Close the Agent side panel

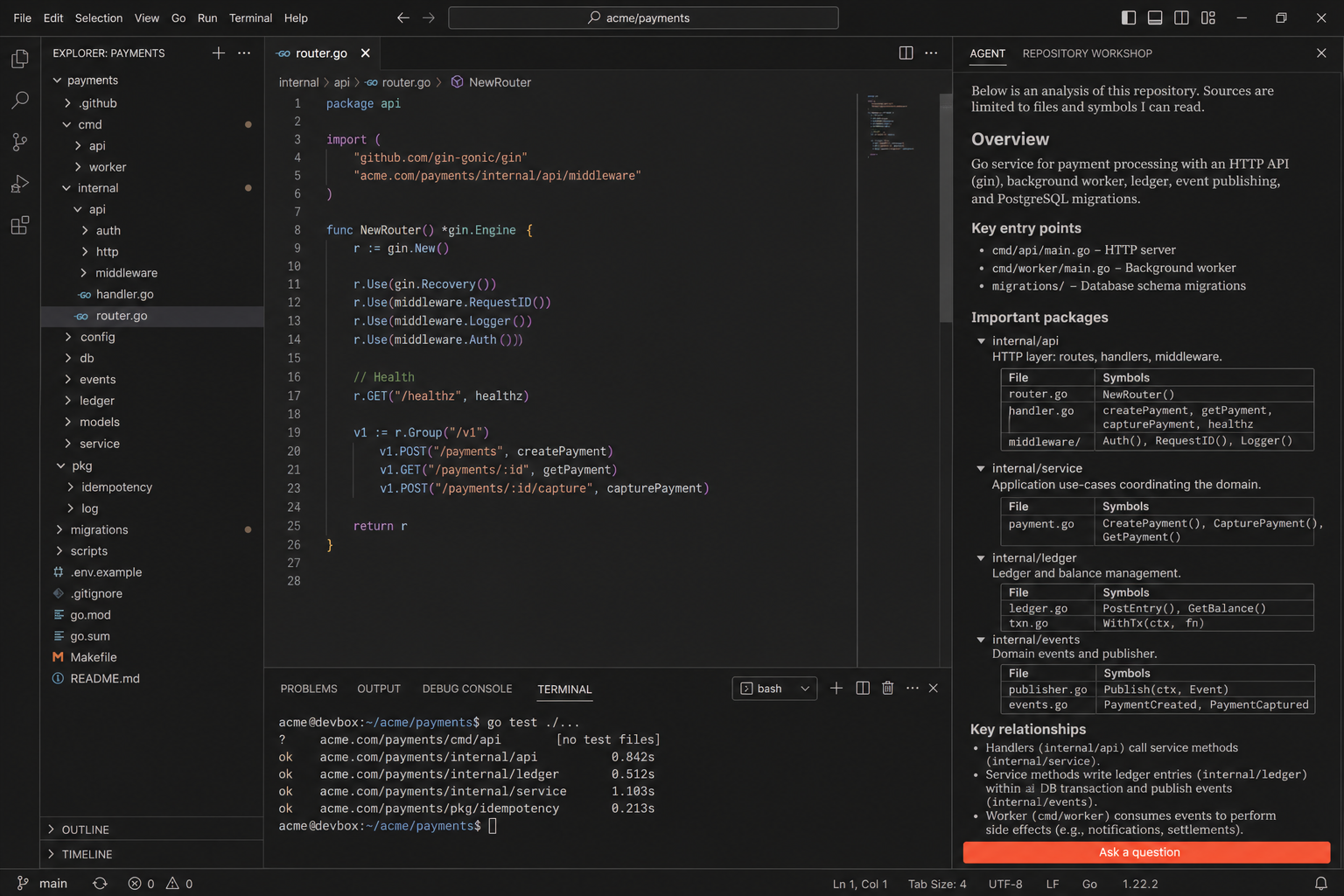(1321, 53)
